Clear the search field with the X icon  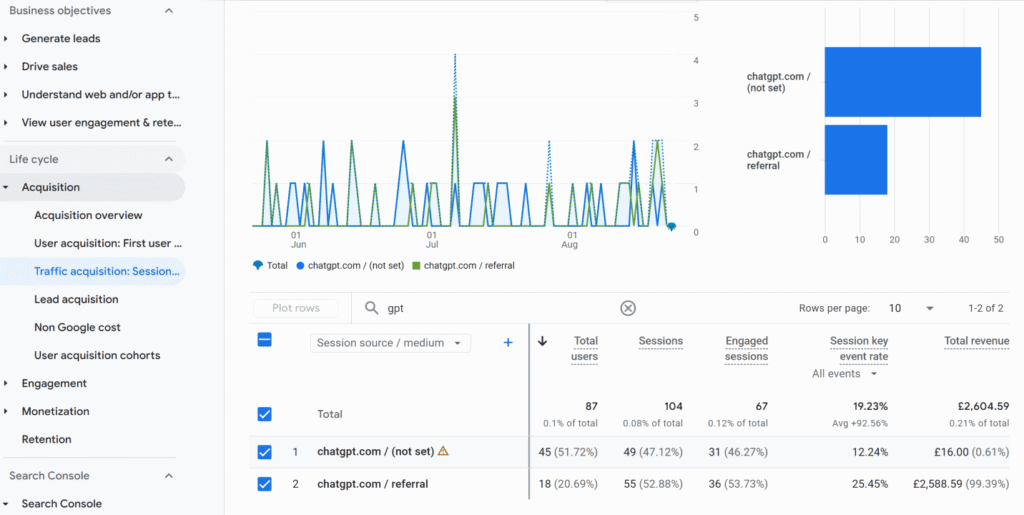click(x=628, y=308)
